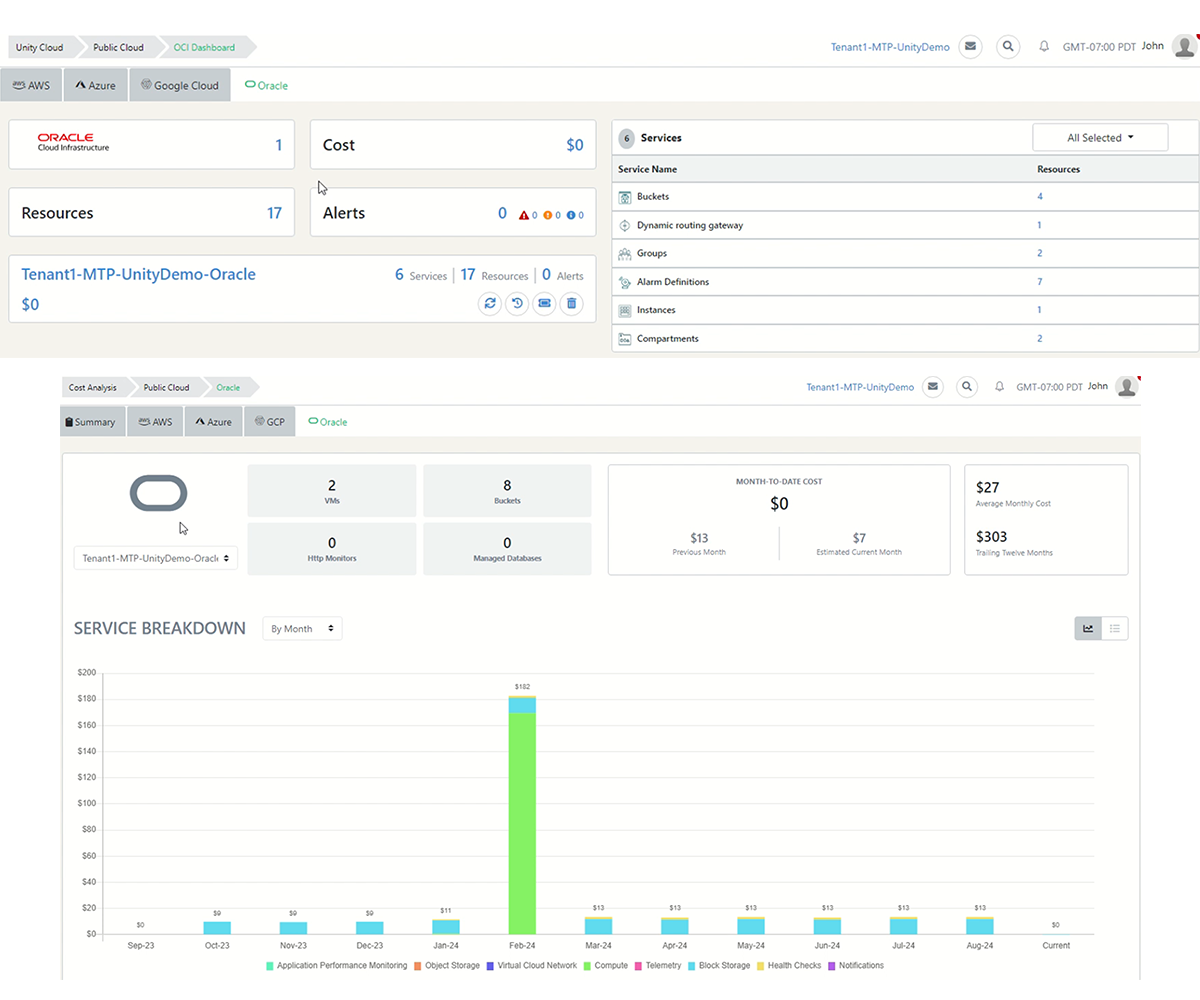Open the Tenant1-MTP-UnityDemo-Oracle account dropdown

[156, 558]
